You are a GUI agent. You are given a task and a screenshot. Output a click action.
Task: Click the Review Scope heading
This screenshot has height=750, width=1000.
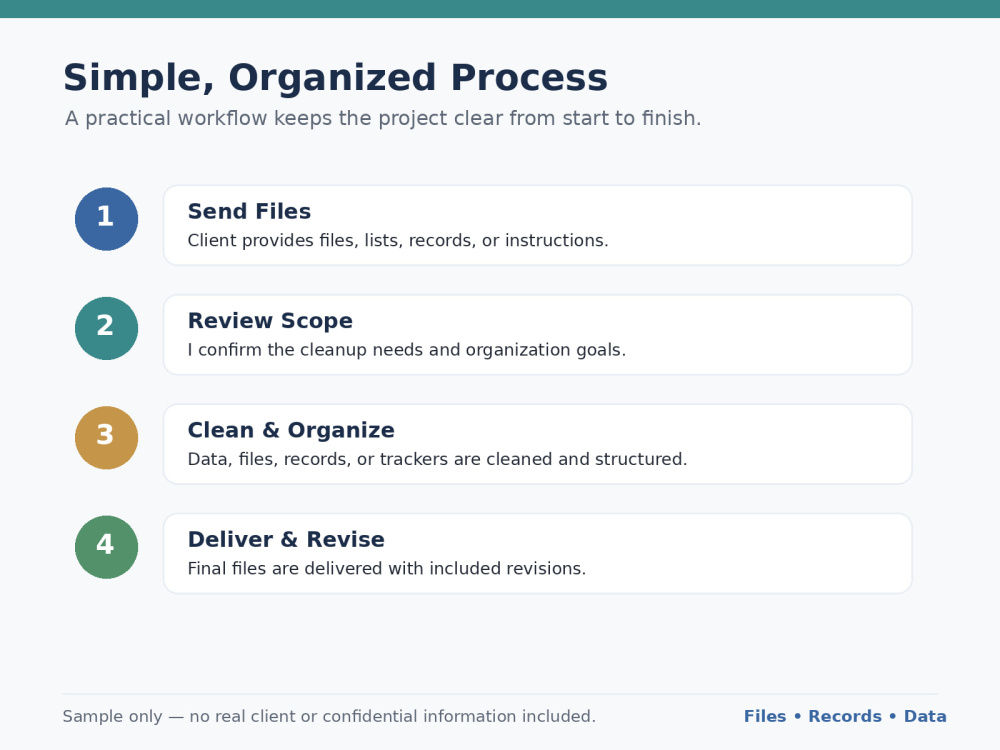pyautogui.click(x=270, y=321)
